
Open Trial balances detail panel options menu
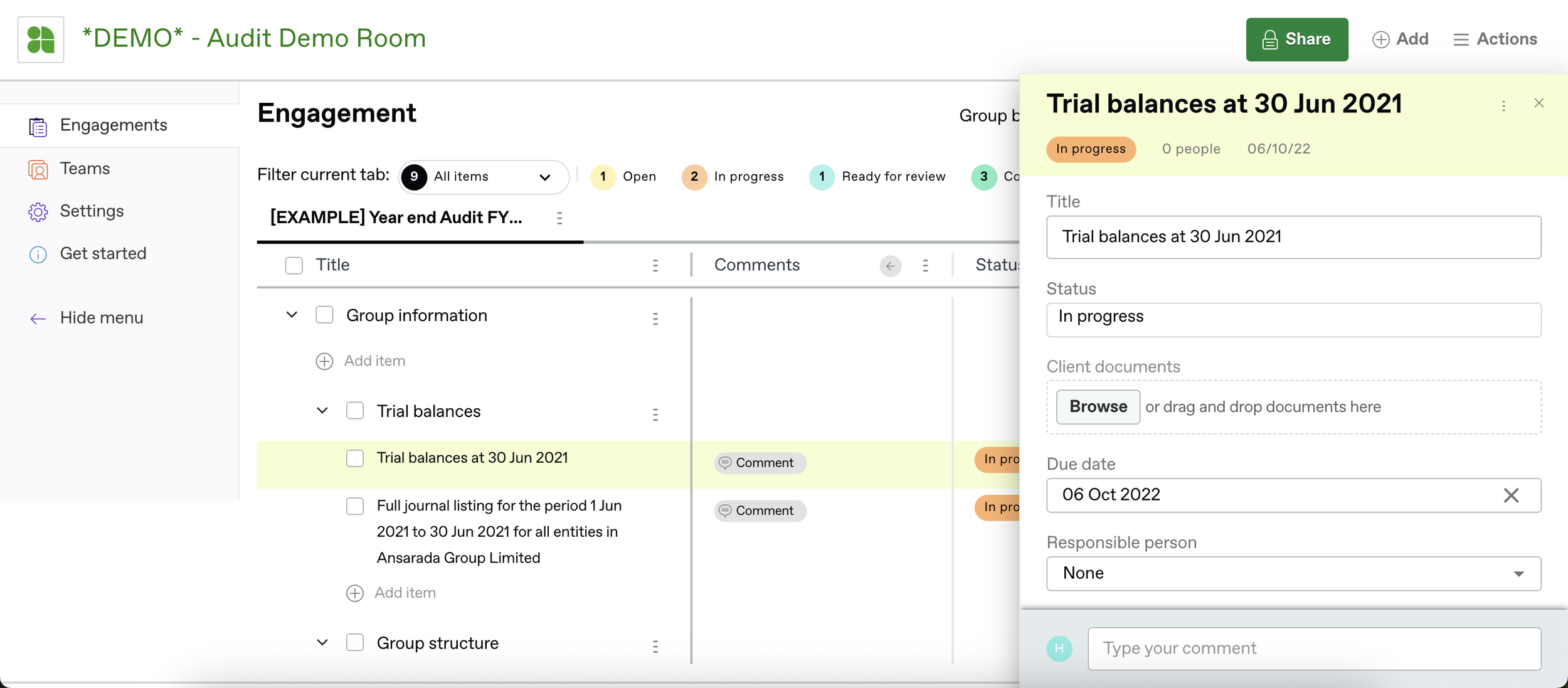click(1503, 106)
